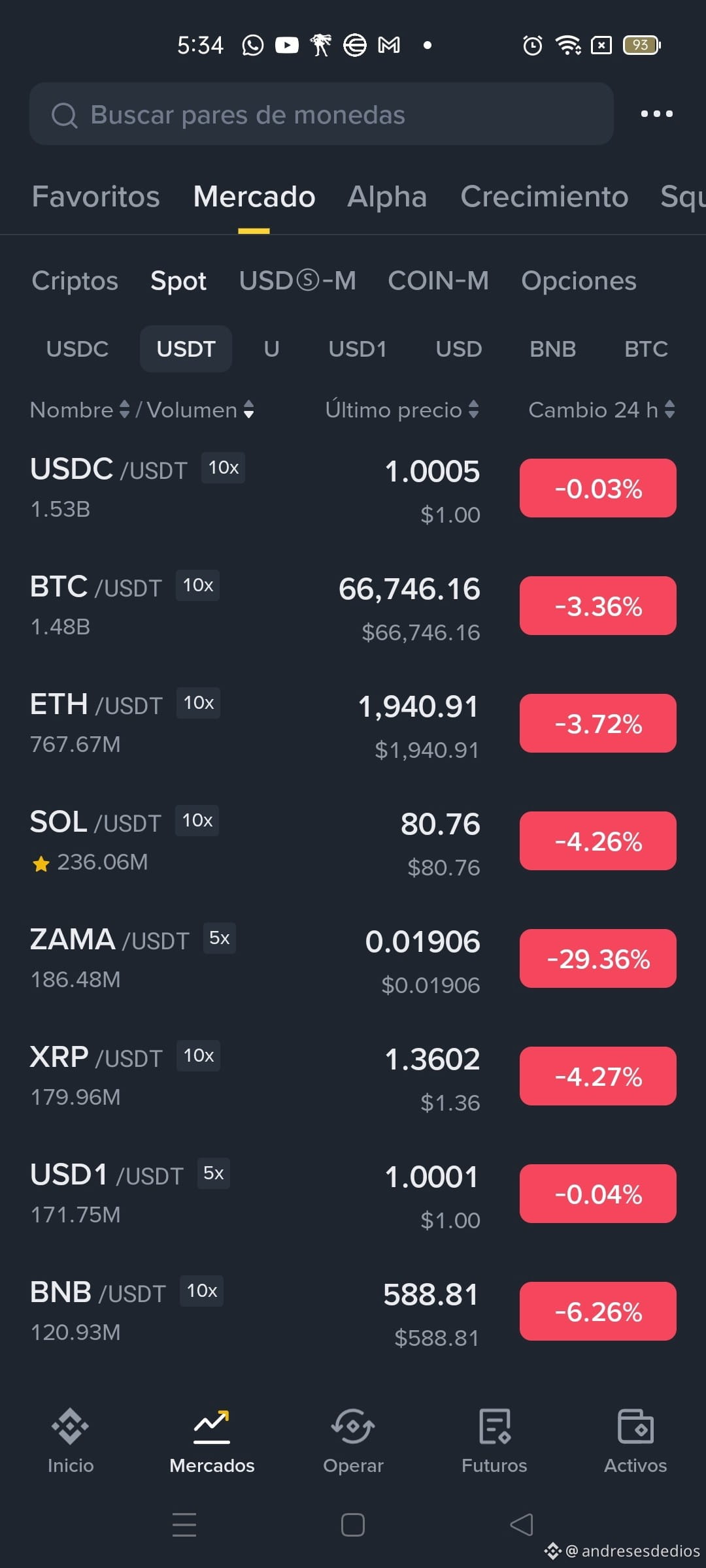This screenshot has height=1568, width=706.
Task: Open the Activos wallet icon
Action: click(x=635, y=1426)
